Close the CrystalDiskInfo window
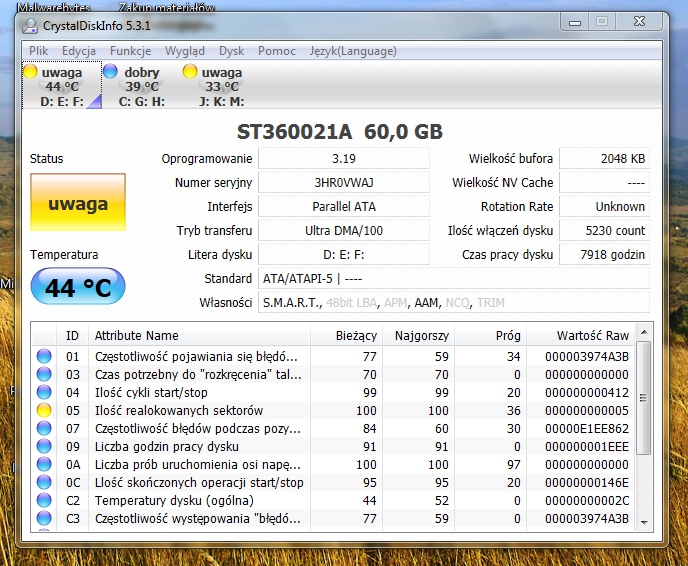Image resolution: width=688 pixels, height=566 pixels. [x=639, y=21]
